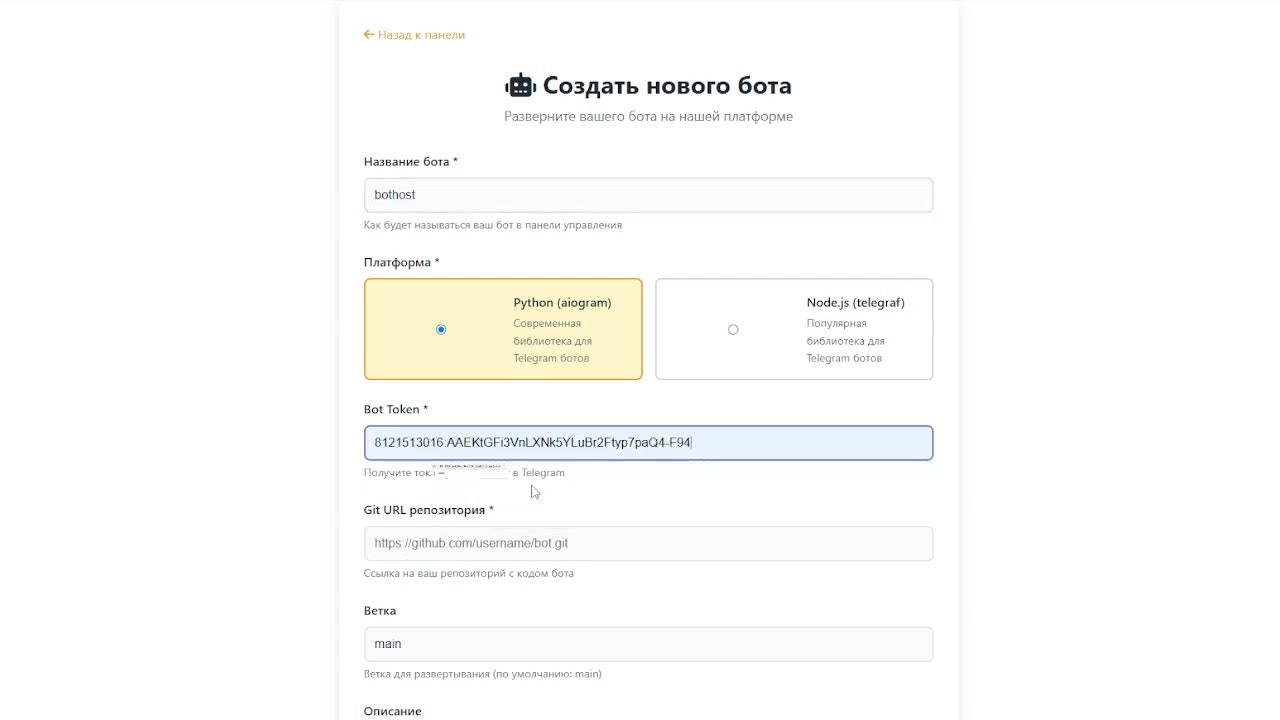The height and width of the screenshot is (720, 1280).
Task: Click inside the 'Название бота' input field
Action: pyautogui.click(x=648, y=195)
